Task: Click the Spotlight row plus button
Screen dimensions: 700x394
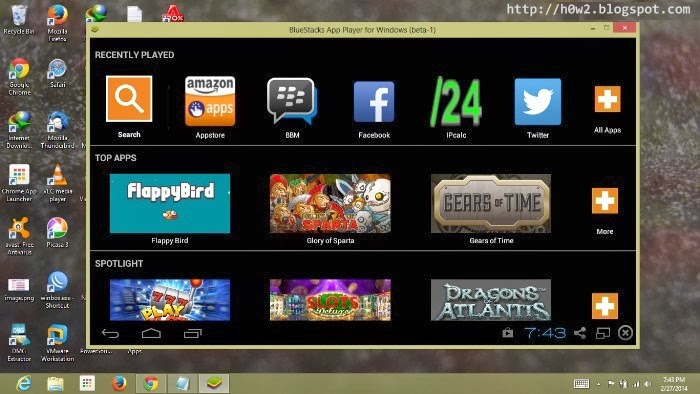Action: [604, 306]
